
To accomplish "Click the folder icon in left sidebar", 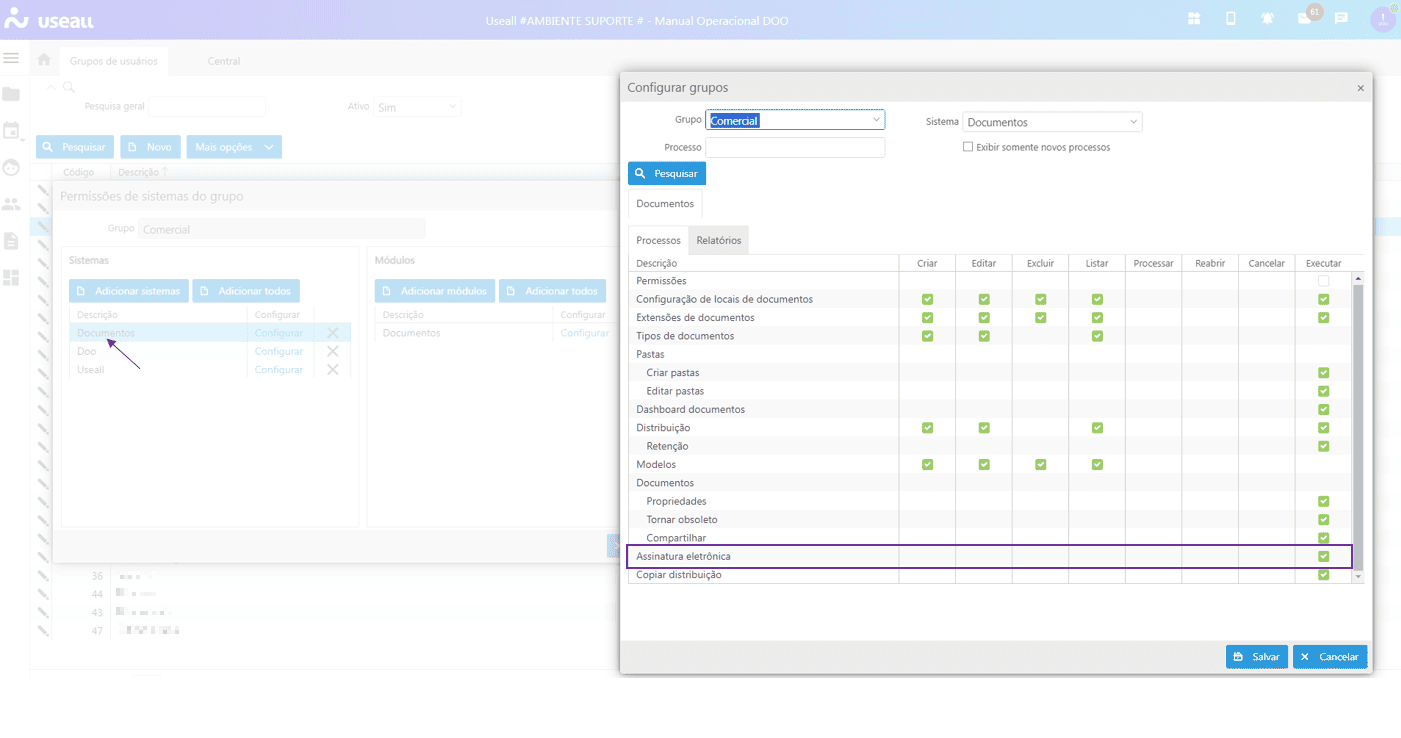I will click(x=11, y=94).
